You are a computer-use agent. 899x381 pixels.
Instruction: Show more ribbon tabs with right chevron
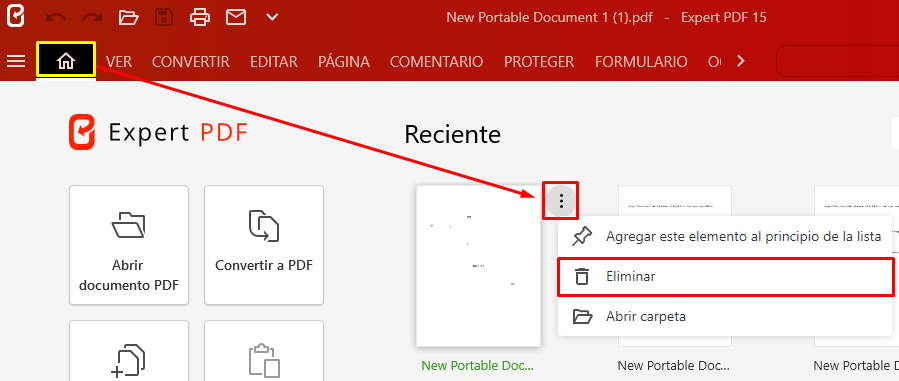(x=741, y=61)
